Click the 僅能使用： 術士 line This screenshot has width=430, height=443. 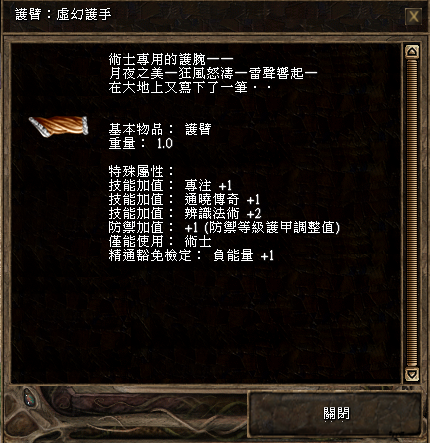tap(160, 241)
